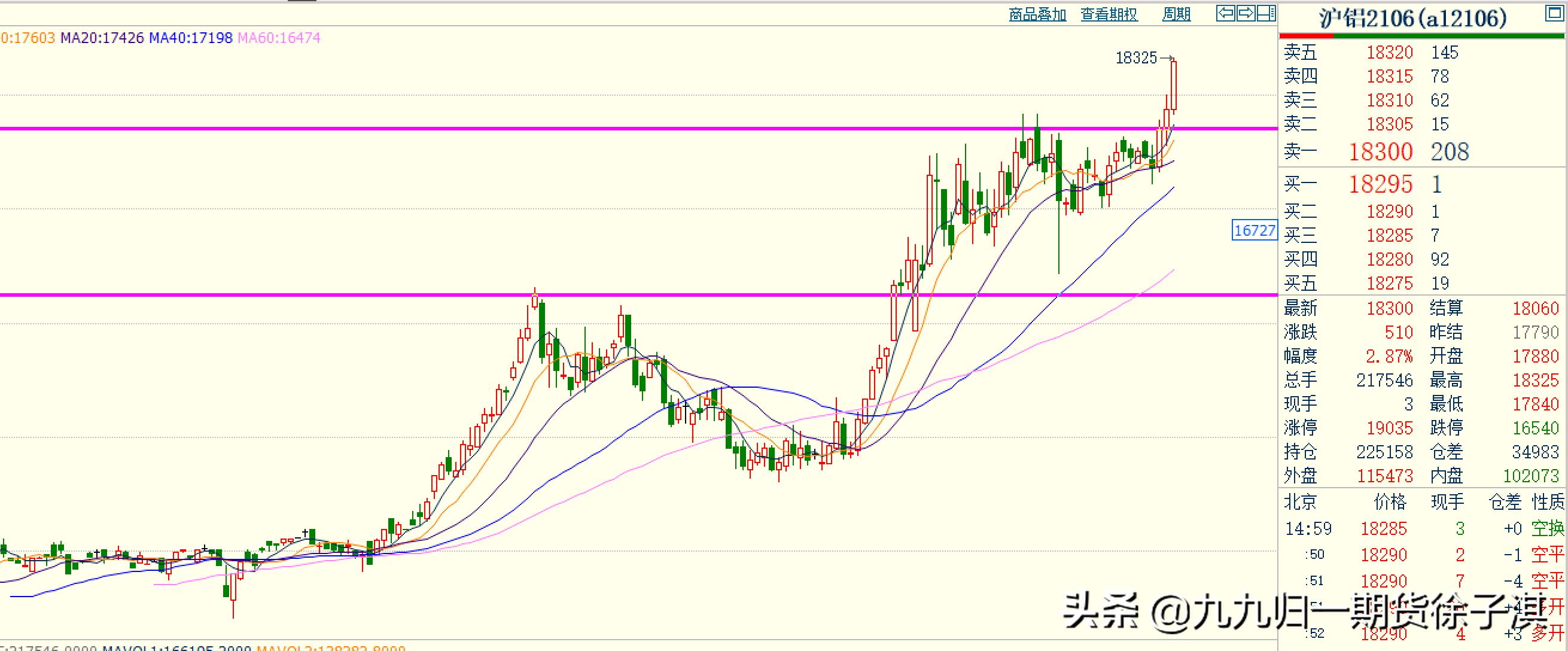Viewport: 1568px width, 651px height.
Task: Click the 买一 bid price 18295
Action: 1380,184
